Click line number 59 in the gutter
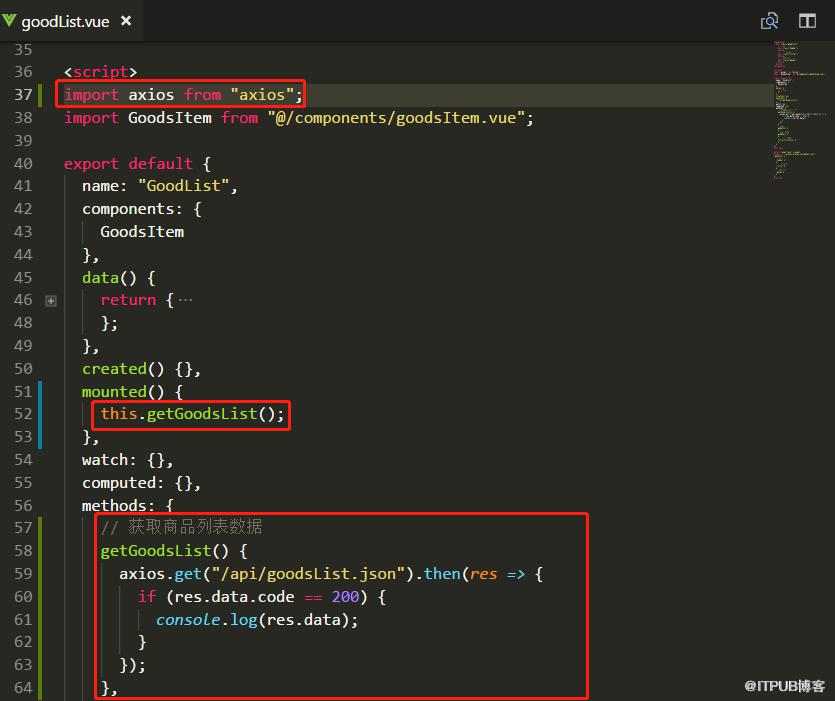This screenshot has width=835, height=701. coord(23,574)
